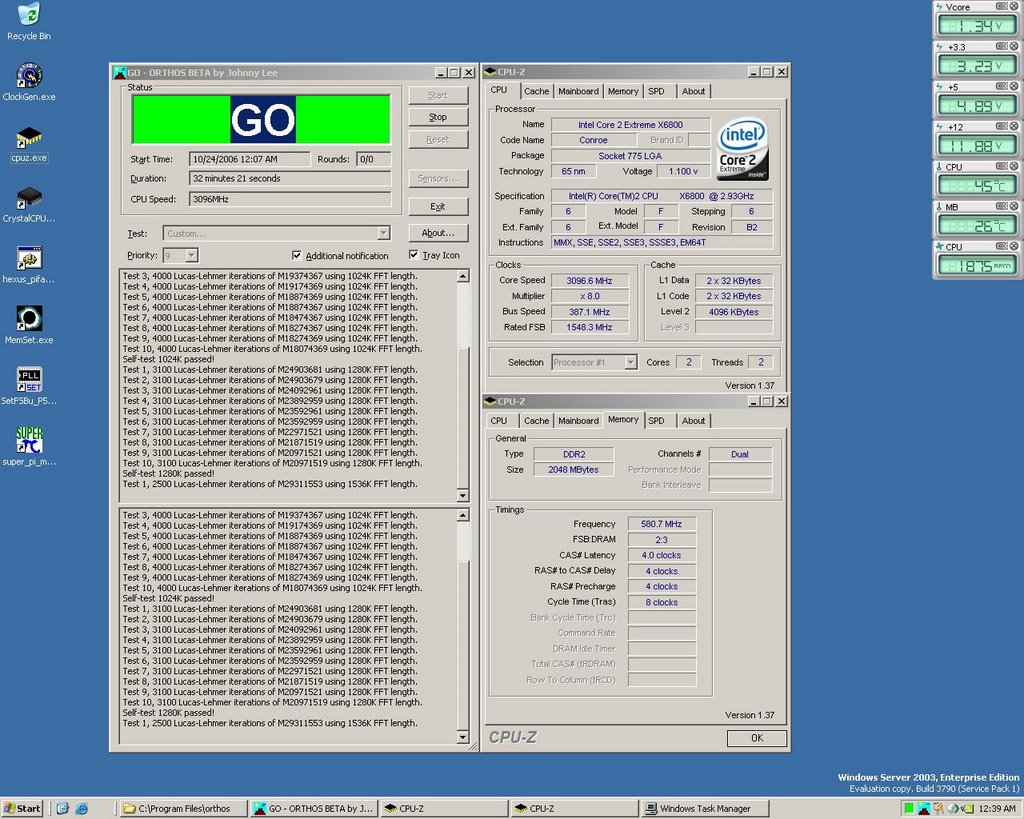This screenshot has width=1024, height=819.
Task: Click the ORTHOS title bar app icon
Action: 120,72
